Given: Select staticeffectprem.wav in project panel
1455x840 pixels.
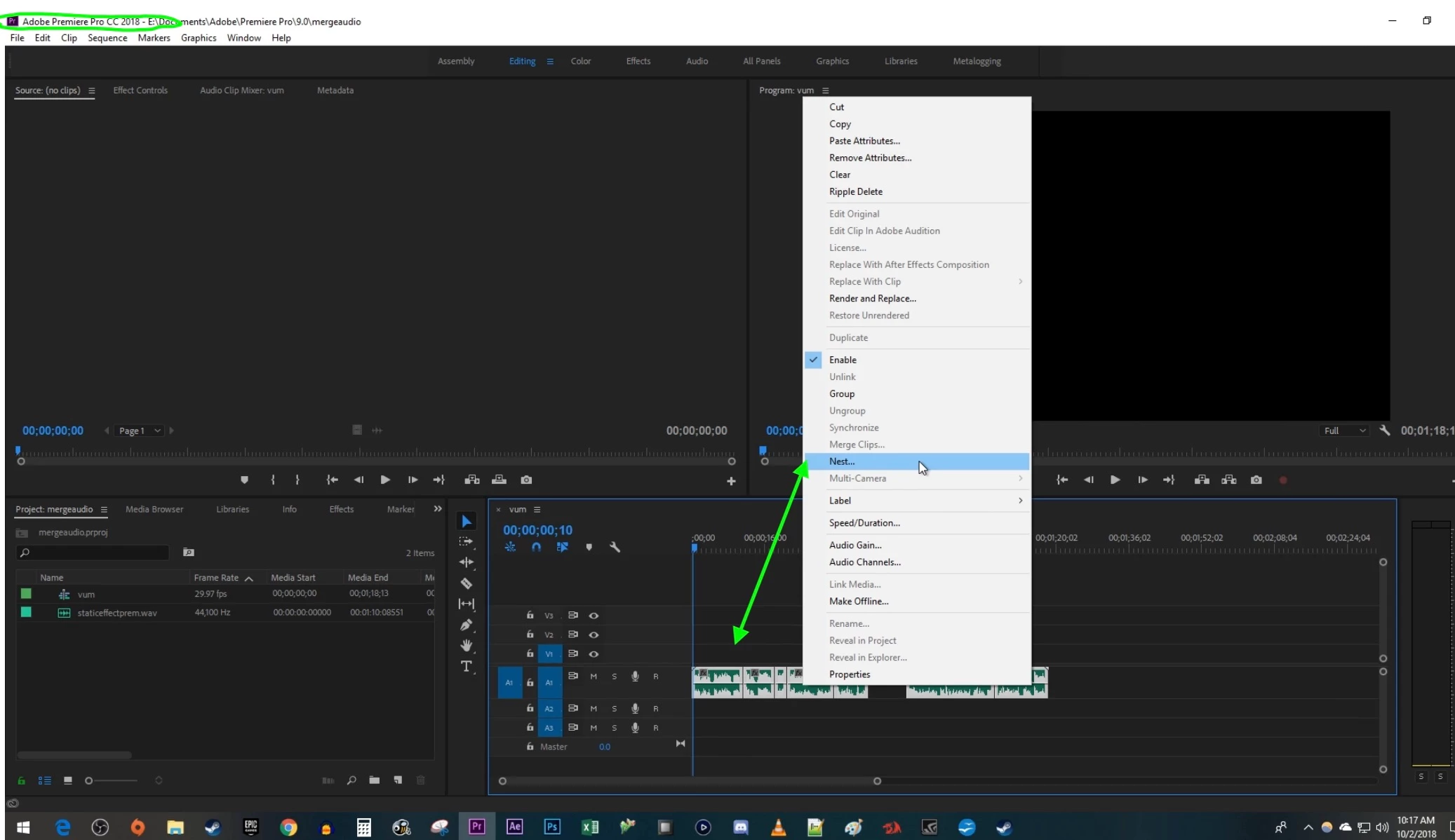Looking at the screenshot, I should [117, 613].
